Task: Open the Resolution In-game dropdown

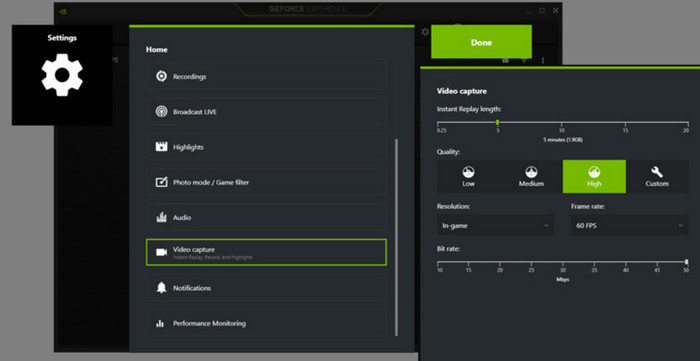Action: point(496,225)
